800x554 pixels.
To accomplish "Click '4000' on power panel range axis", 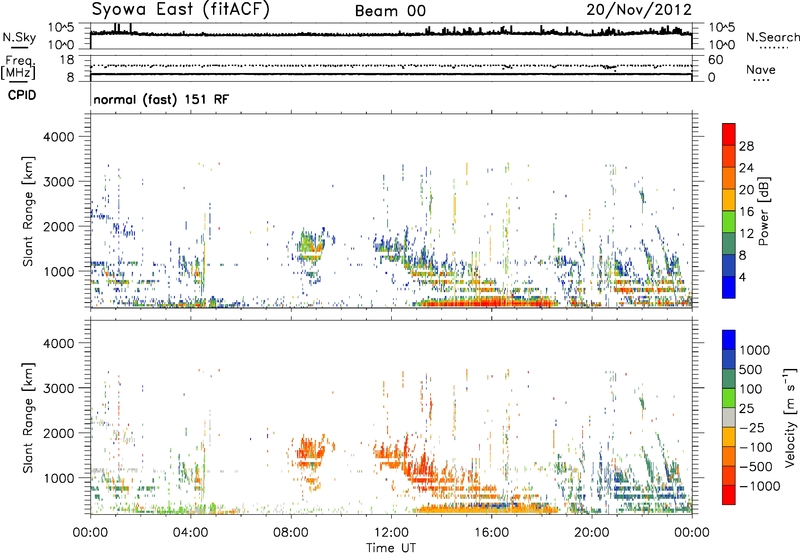I will pos(58,137).
